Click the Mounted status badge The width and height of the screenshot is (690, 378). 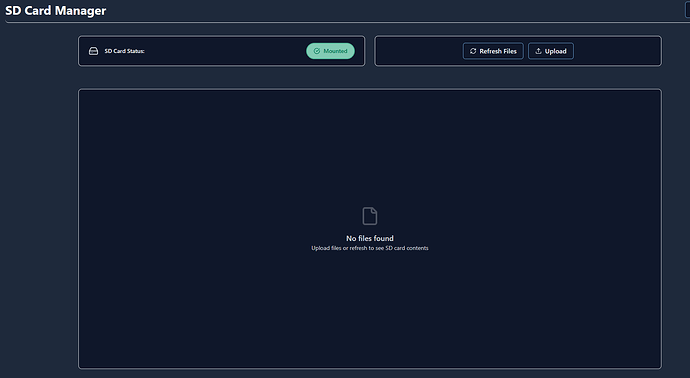tap(330, 51)
